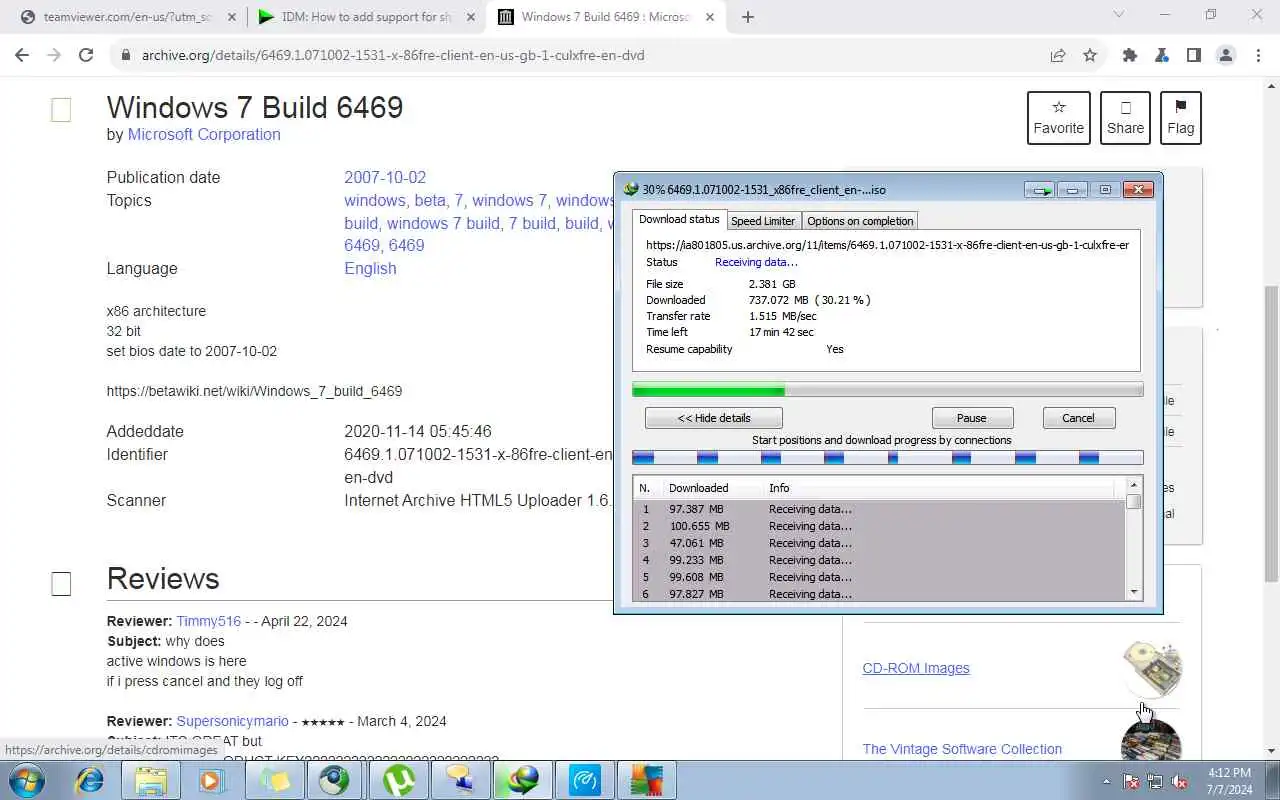Select connection row 4 with 99.233 MB
The image size is (1280, 800).
coord(879,560)
